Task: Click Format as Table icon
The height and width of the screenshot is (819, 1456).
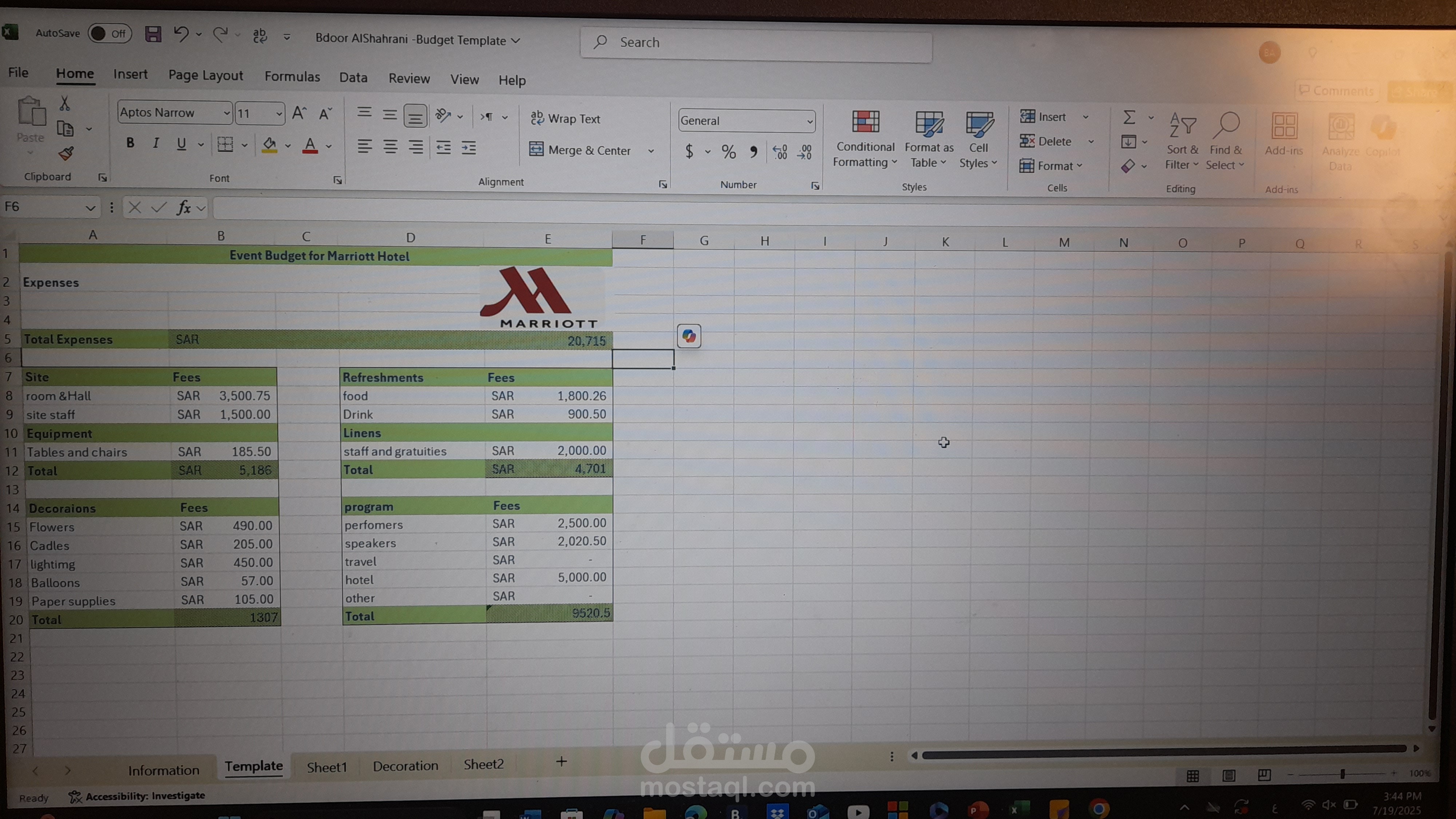Action: click(929, 124)
